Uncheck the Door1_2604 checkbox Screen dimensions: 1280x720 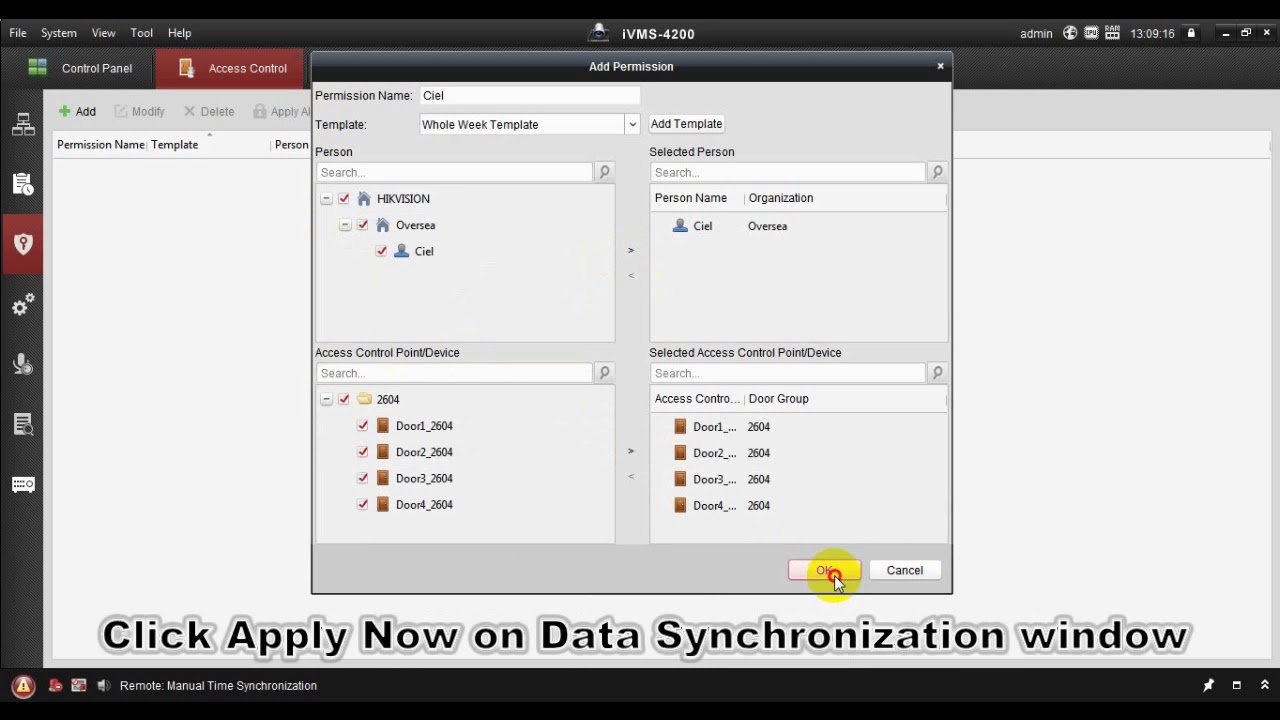tap(363, 426)
